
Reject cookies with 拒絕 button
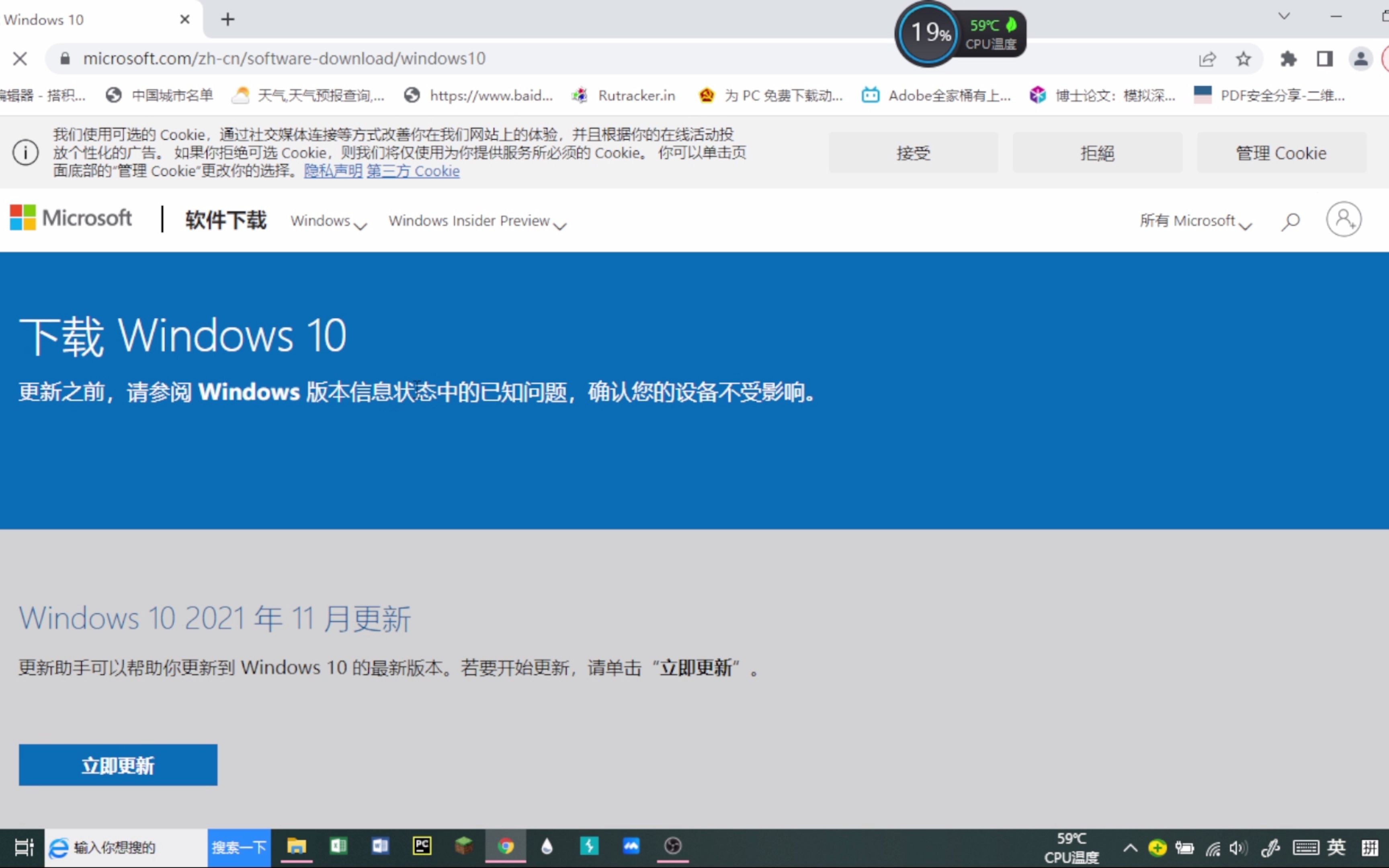coord(1098,153)
